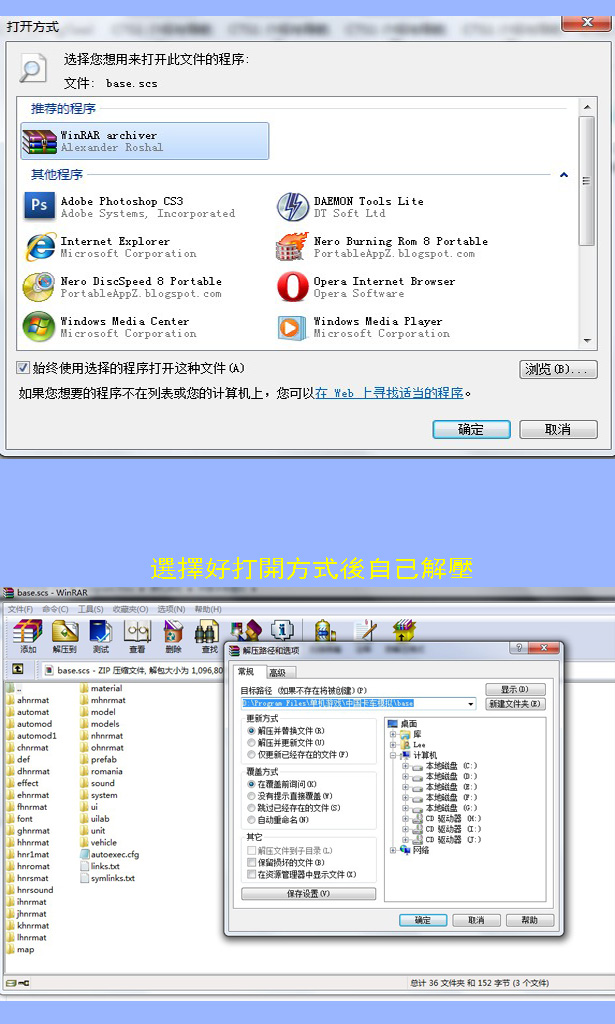
Task: Click 确定 in the Open With dialog
Action: click(x=471, y=429)
